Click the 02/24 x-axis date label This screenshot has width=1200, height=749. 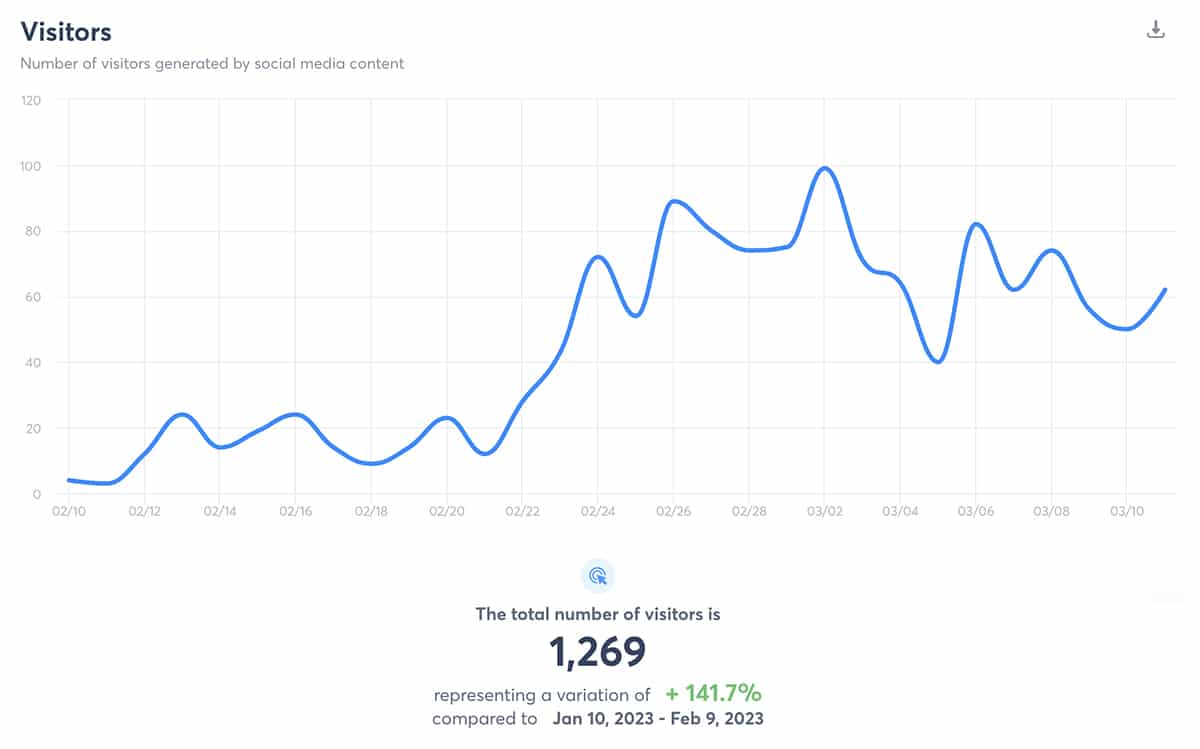coord(597,511)
